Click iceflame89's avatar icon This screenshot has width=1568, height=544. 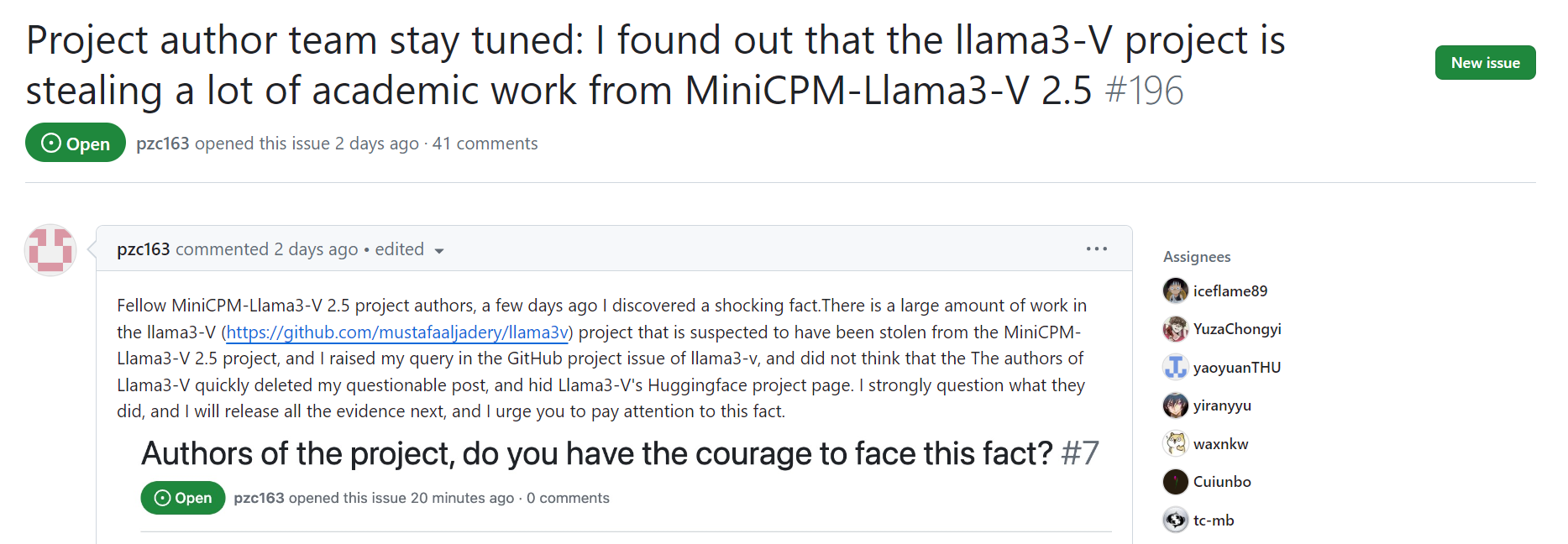pyautogui.click(x=1175, y=290)
